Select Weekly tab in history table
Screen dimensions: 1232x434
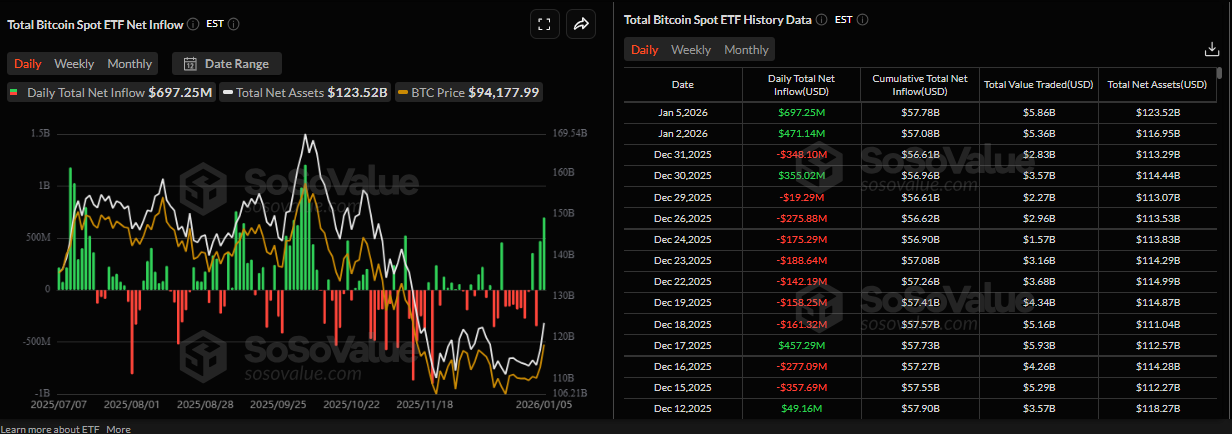point(691,50)
